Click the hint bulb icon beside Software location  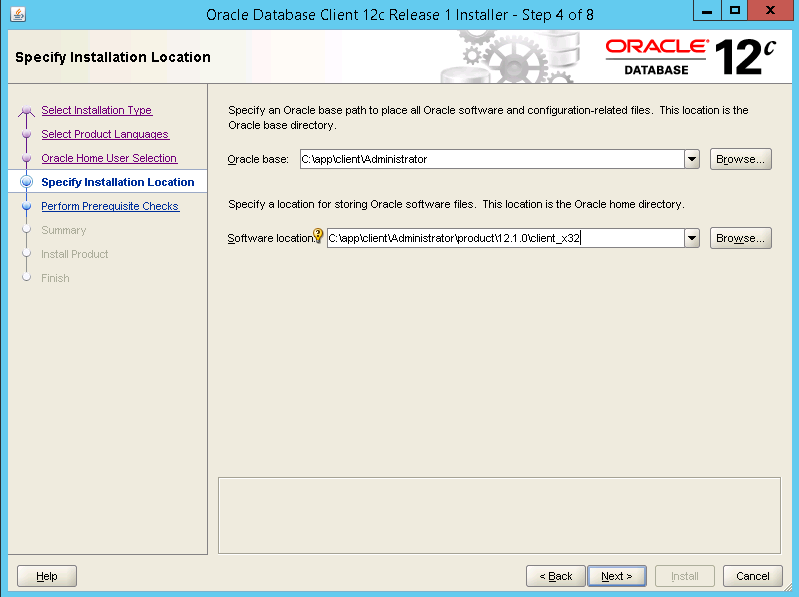[x=318, y=235]
